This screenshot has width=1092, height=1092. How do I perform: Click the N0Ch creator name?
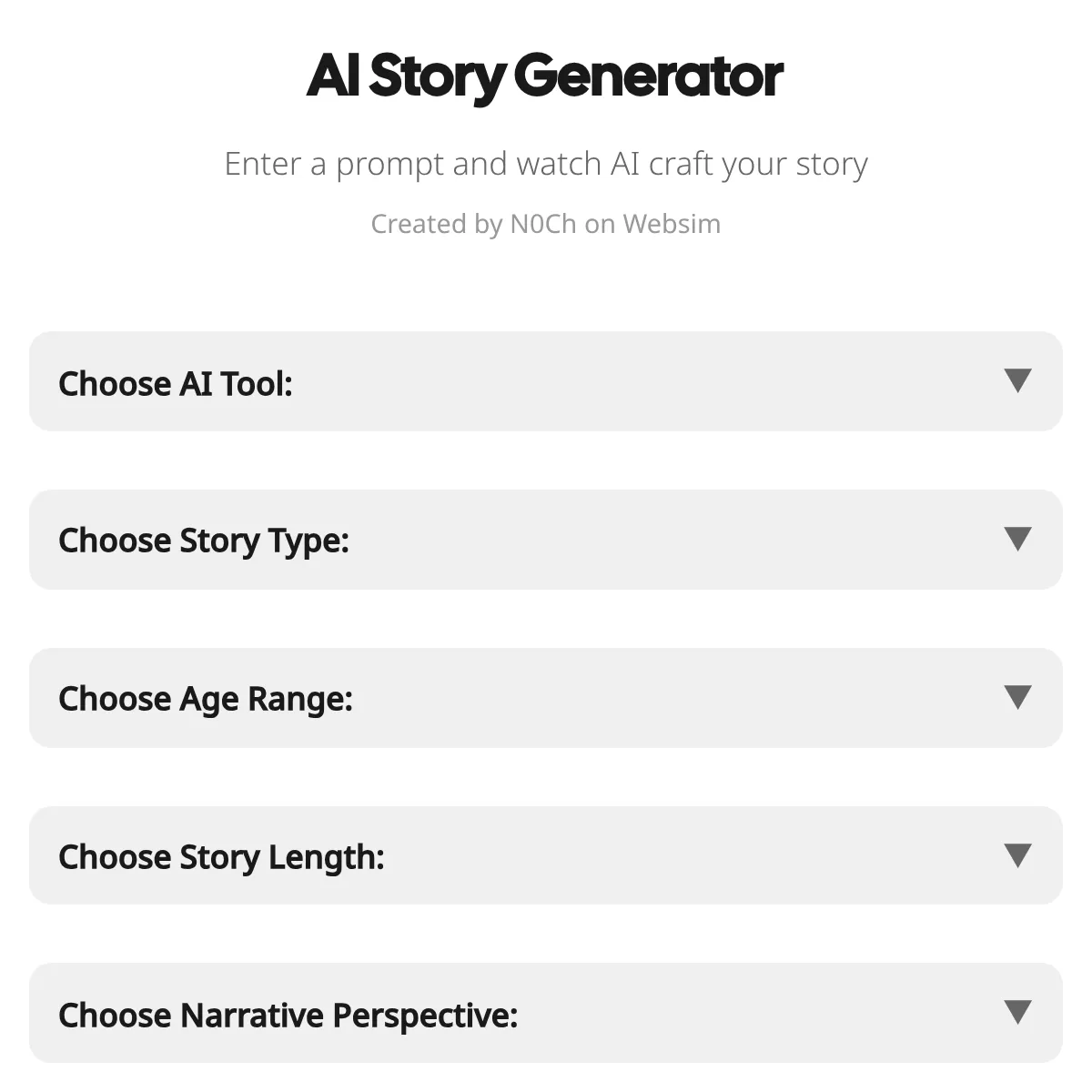coord(543,224)
